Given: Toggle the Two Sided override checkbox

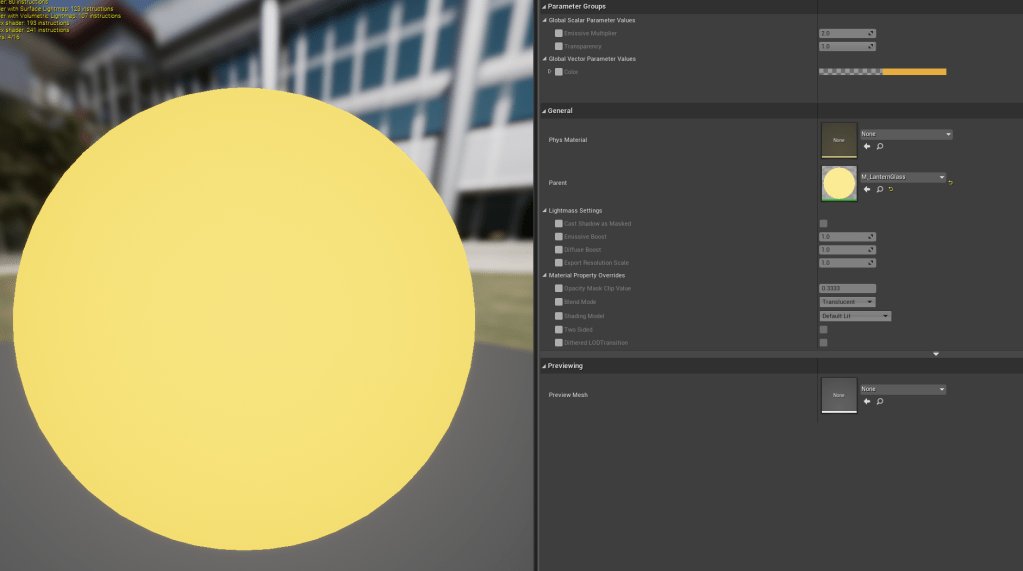Looking at the screenshot, I should (559, 329).
